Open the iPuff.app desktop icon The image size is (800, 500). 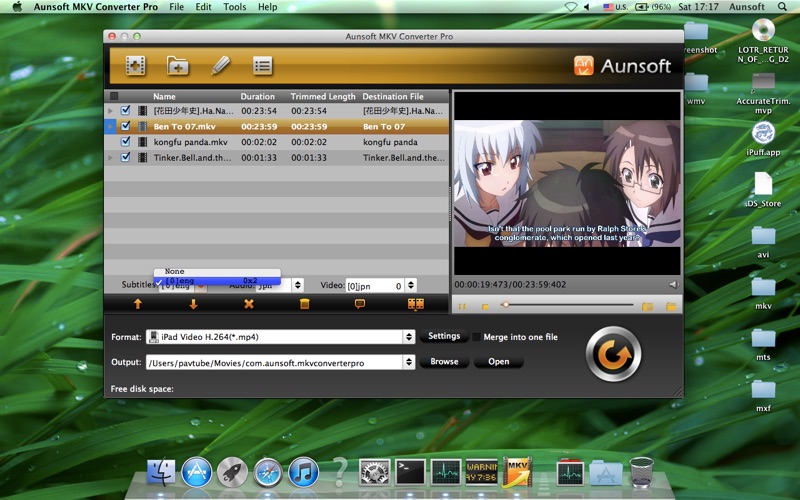pos(763,139)
